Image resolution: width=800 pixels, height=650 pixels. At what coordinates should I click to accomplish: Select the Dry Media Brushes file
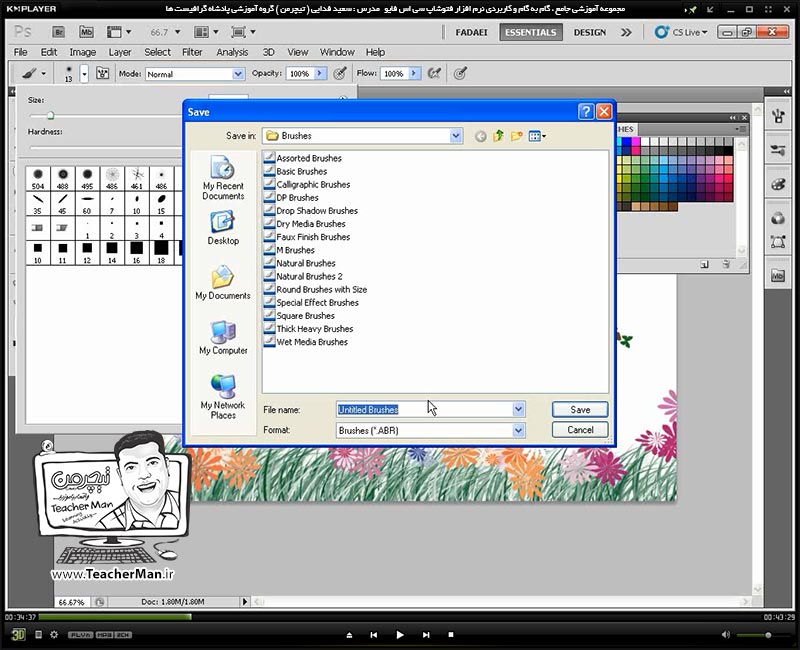tap(305, 224)
